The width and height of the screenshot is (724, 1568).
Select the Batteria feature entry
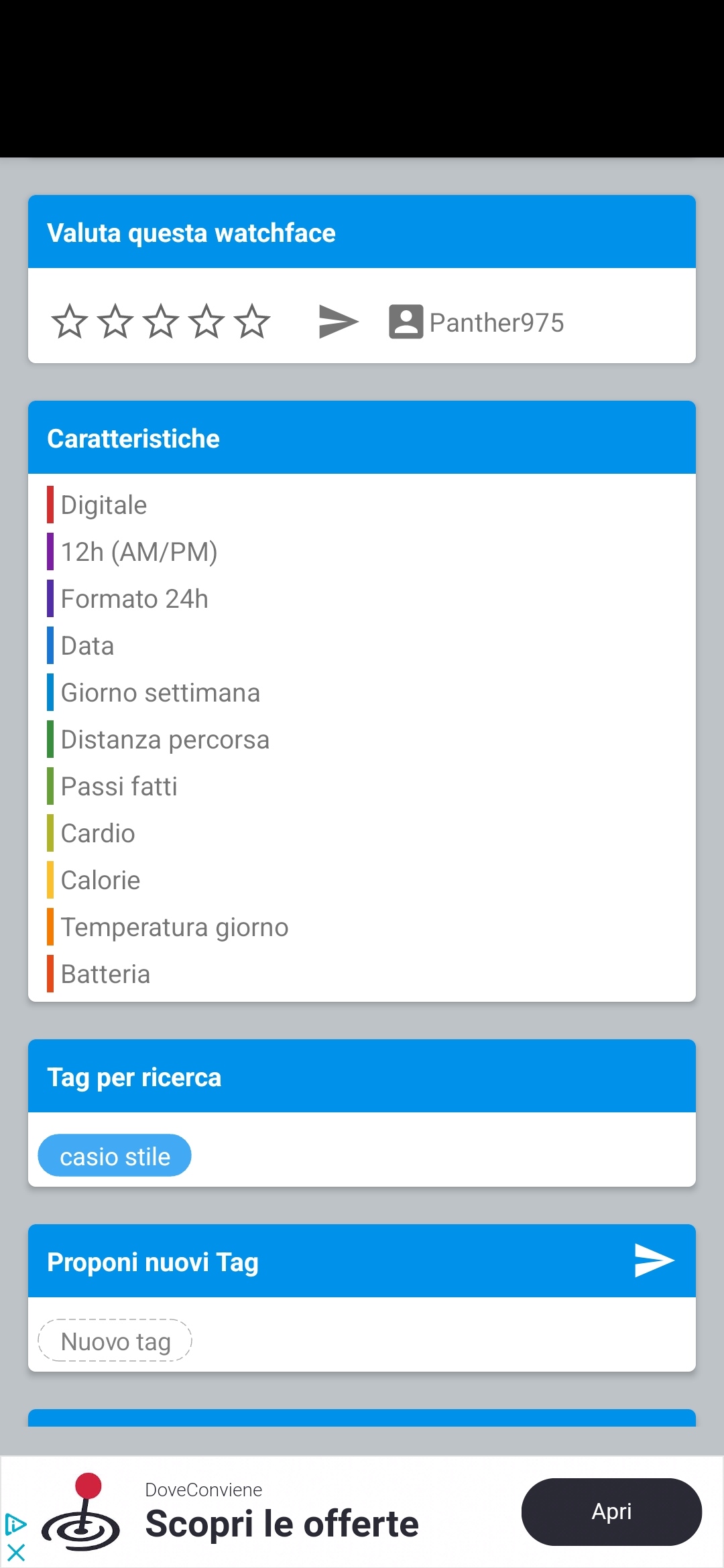pyautogui.click(x=105, y=974)
